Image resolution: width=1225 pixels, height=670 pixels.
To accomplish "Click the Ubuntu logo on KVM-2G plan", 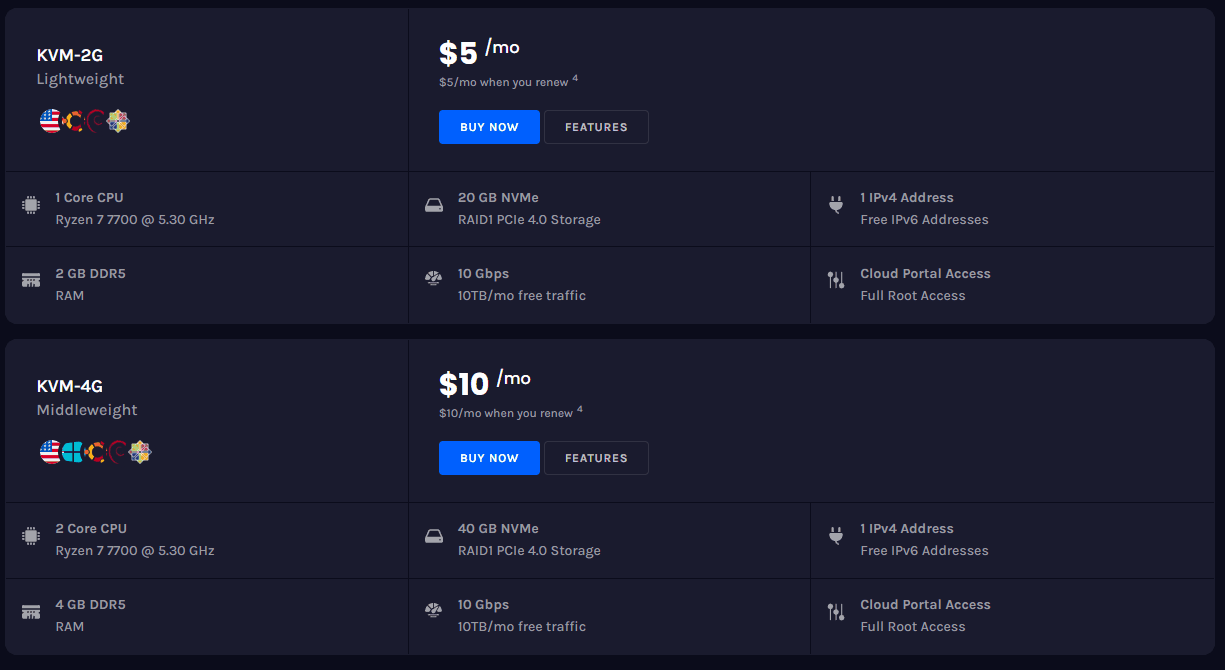I will pos(73,122).
